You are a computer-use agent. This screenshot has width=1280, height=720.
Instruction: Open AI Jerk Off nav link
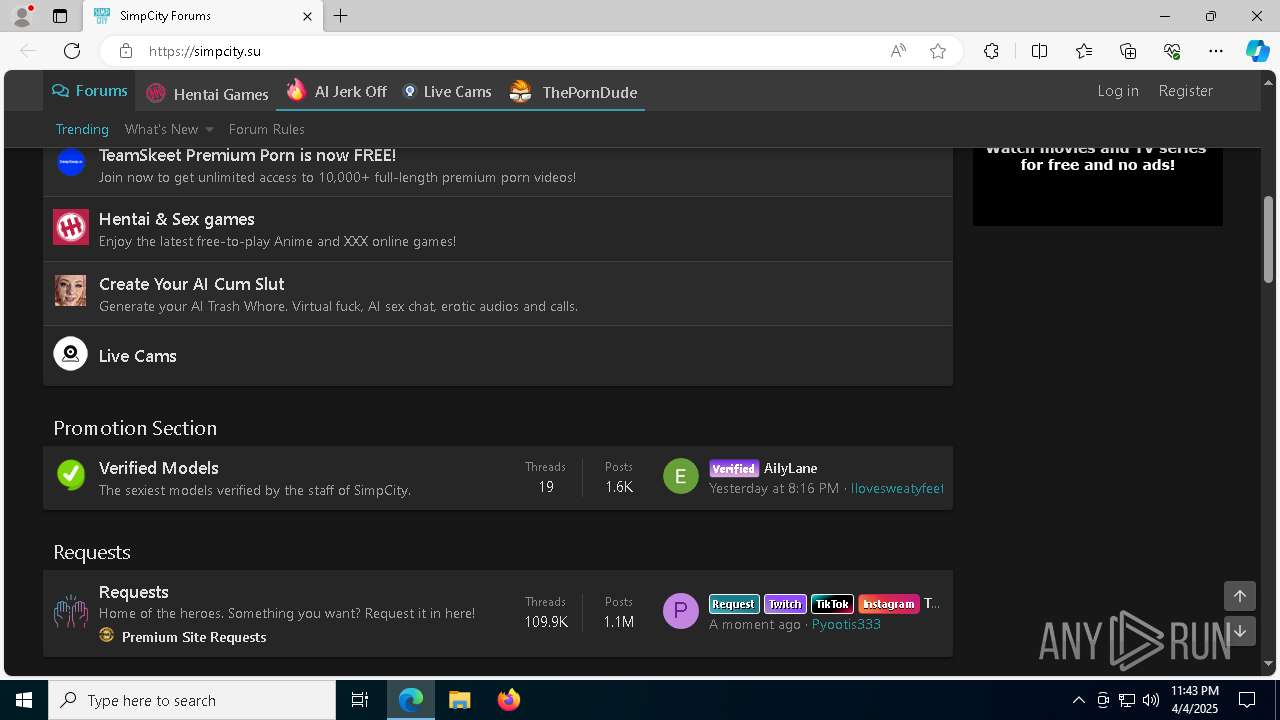(337, 91)
